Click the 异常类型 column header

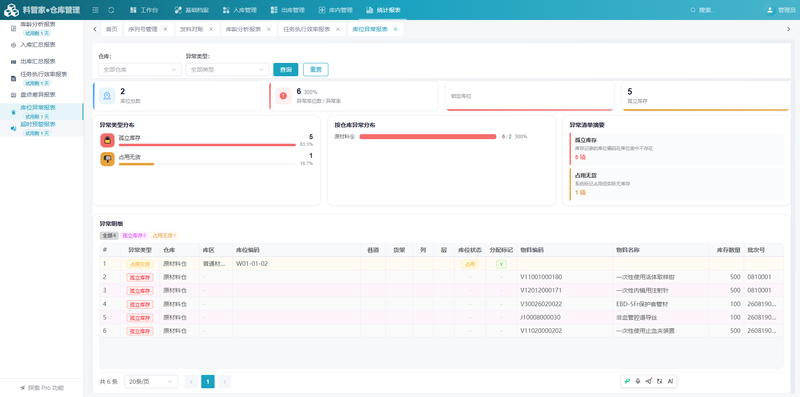click(140, 250)
